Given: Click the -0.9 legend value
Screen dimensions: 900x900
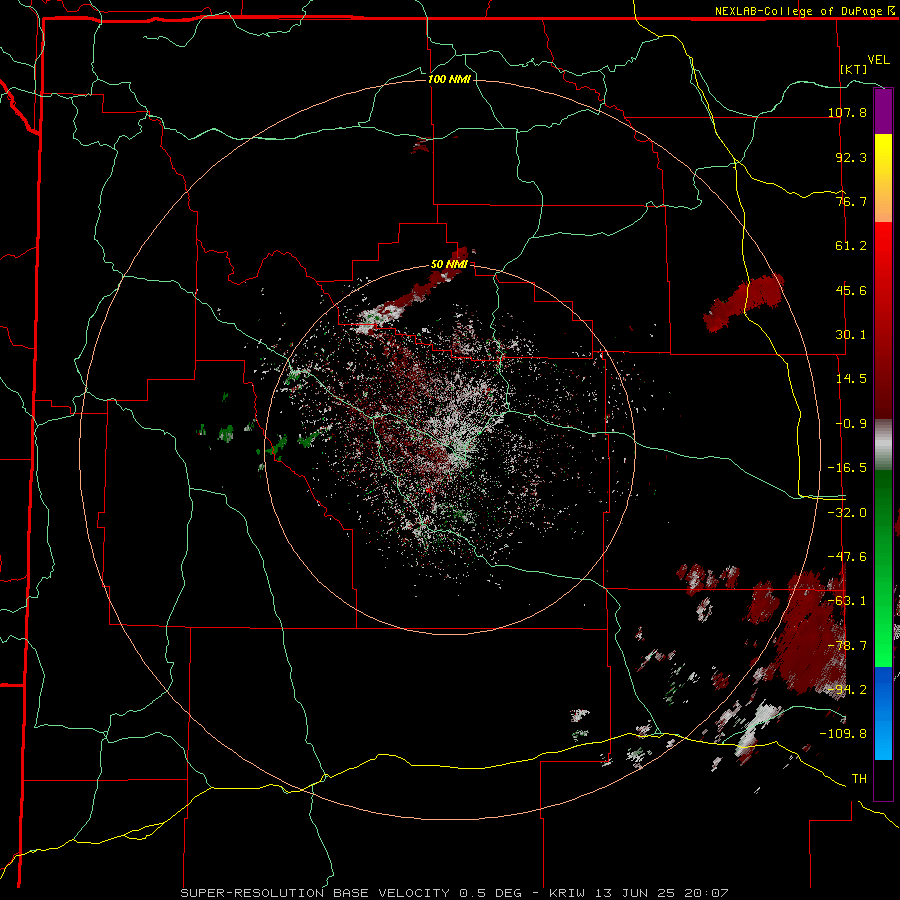Looking at the screenshot, I should click(x=851, y=424).
